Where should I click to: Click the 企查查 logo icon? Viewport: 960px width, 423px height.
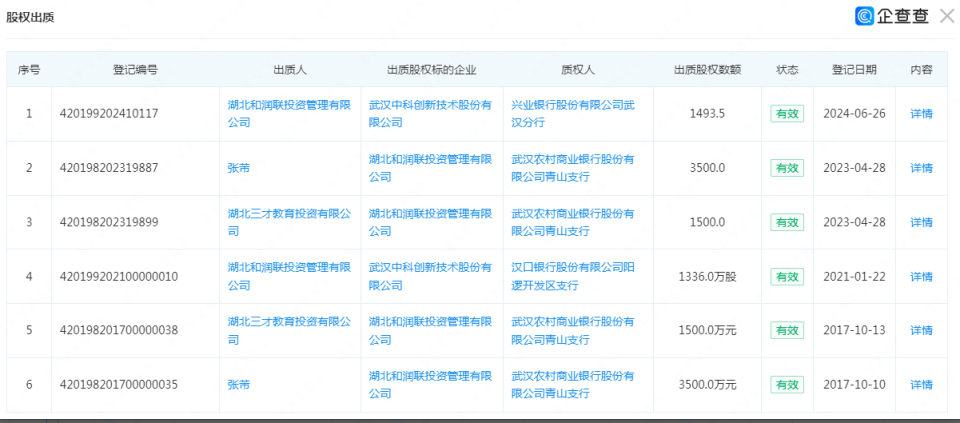click(865, 16)
